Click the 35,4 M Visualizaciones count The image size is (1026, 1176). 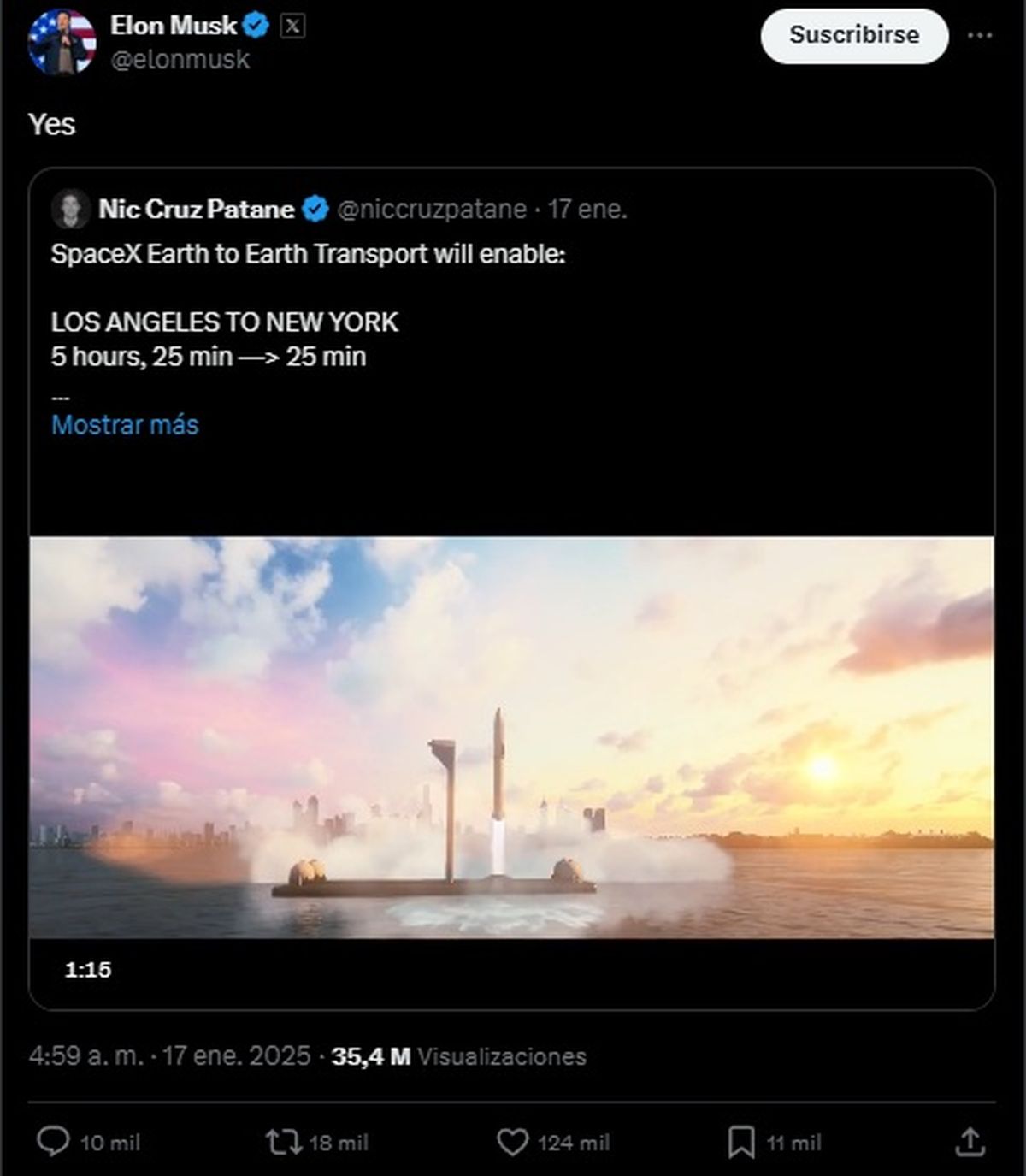tap(458, 1056)
